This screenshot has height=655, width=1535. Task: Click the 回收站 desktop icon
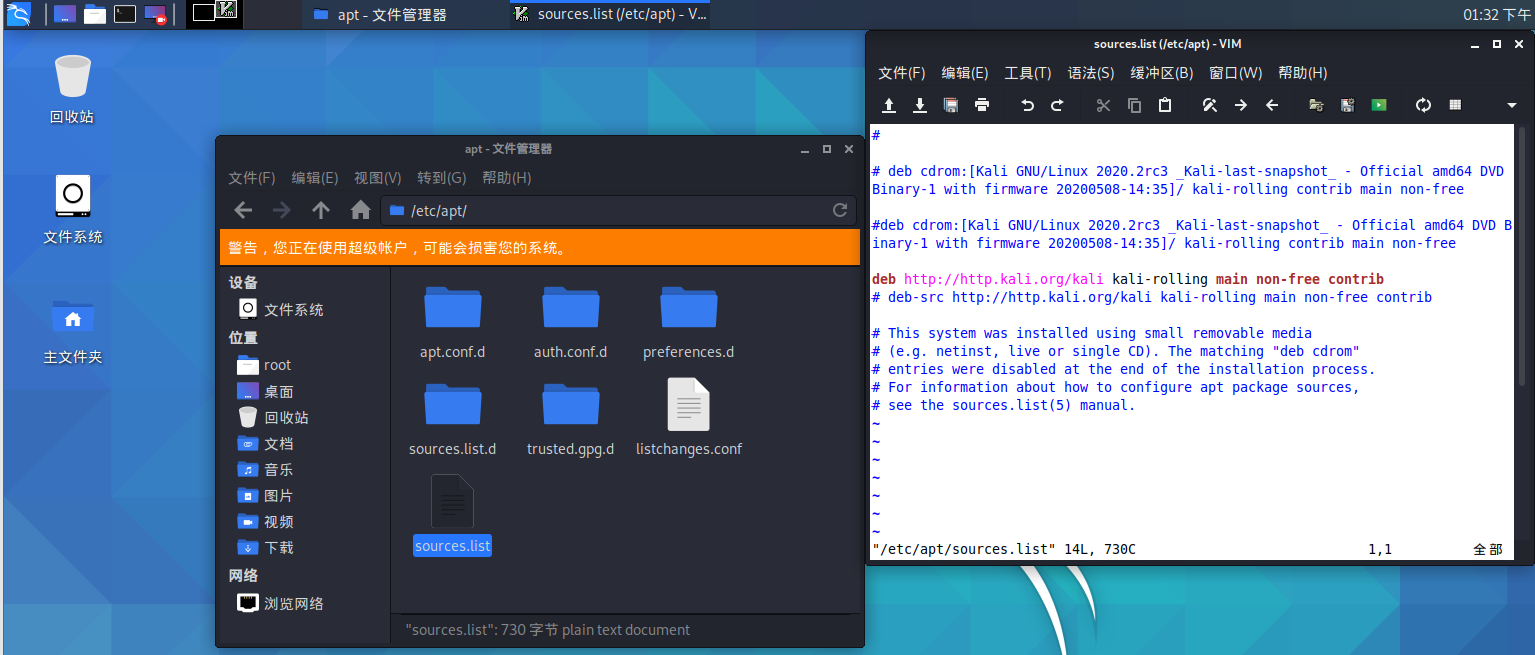tap(72, 89)
